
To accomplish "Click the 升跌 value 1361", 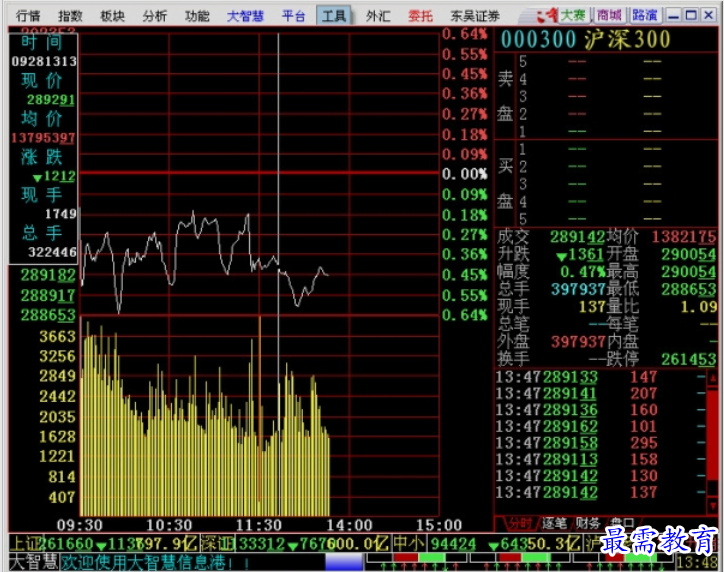I will point(580,254).
